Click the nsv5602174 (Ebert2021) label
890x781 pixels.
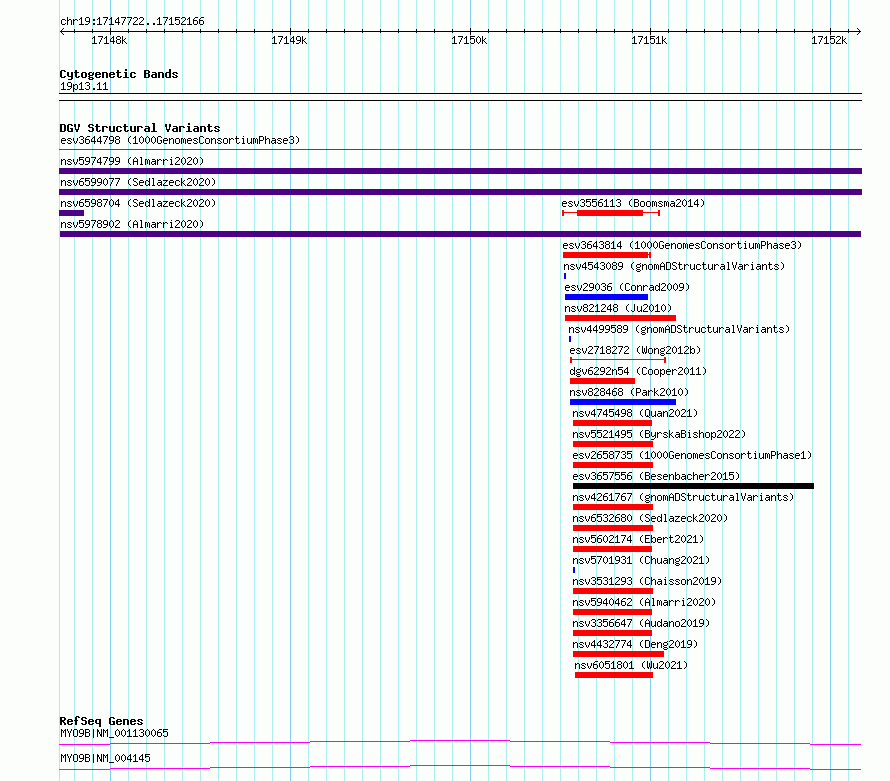[x=638, y=539]
